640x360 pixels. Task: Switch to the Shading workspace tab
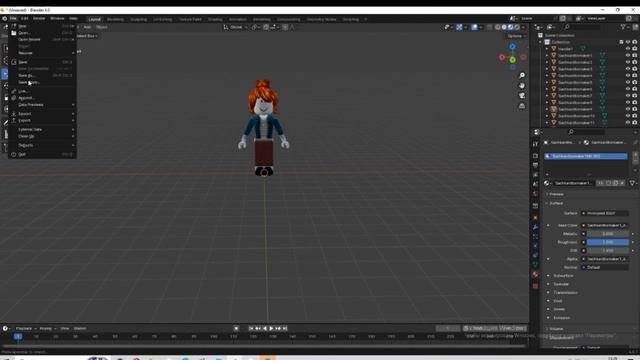[215, 19]
